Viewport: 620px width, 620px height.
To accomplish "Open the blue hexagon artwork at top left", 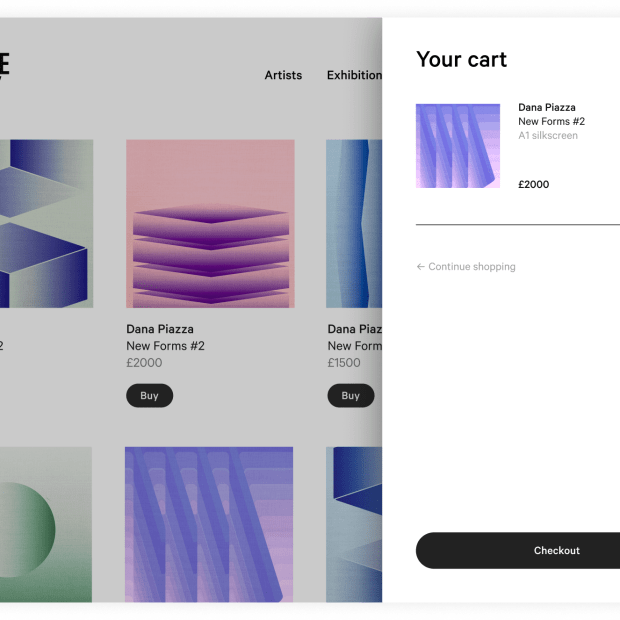I will pos(46,223).
